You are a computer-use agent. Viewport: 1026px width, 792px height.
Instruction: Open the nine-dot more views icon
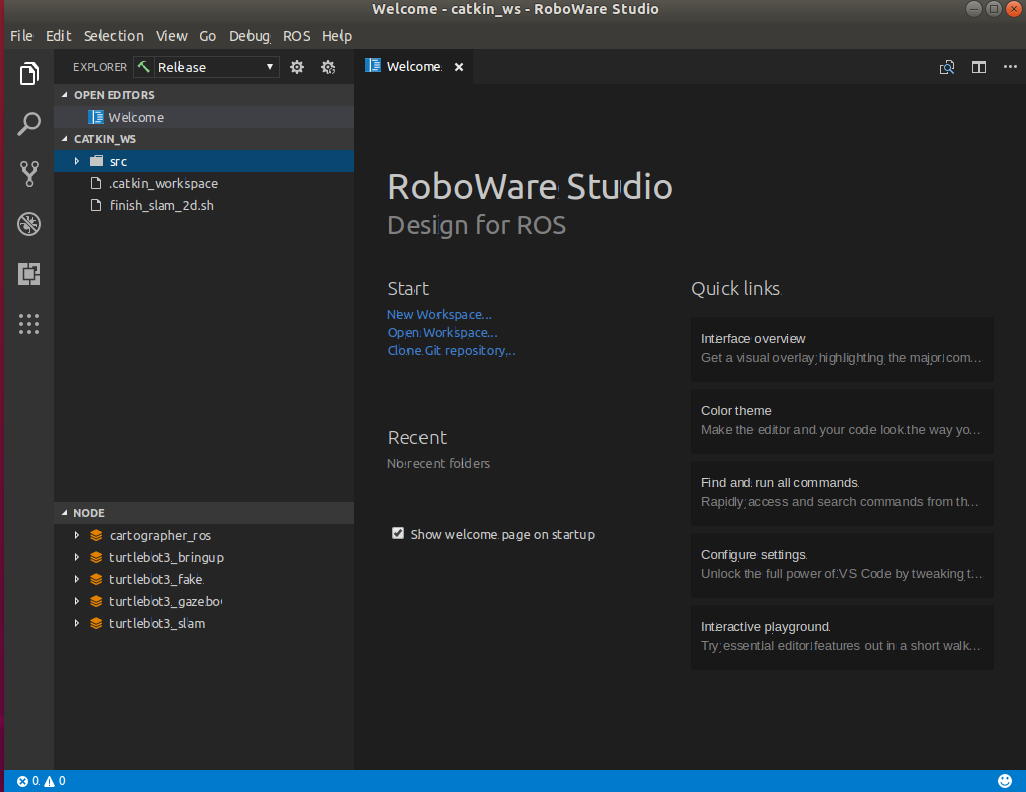[x=29, y=324]
